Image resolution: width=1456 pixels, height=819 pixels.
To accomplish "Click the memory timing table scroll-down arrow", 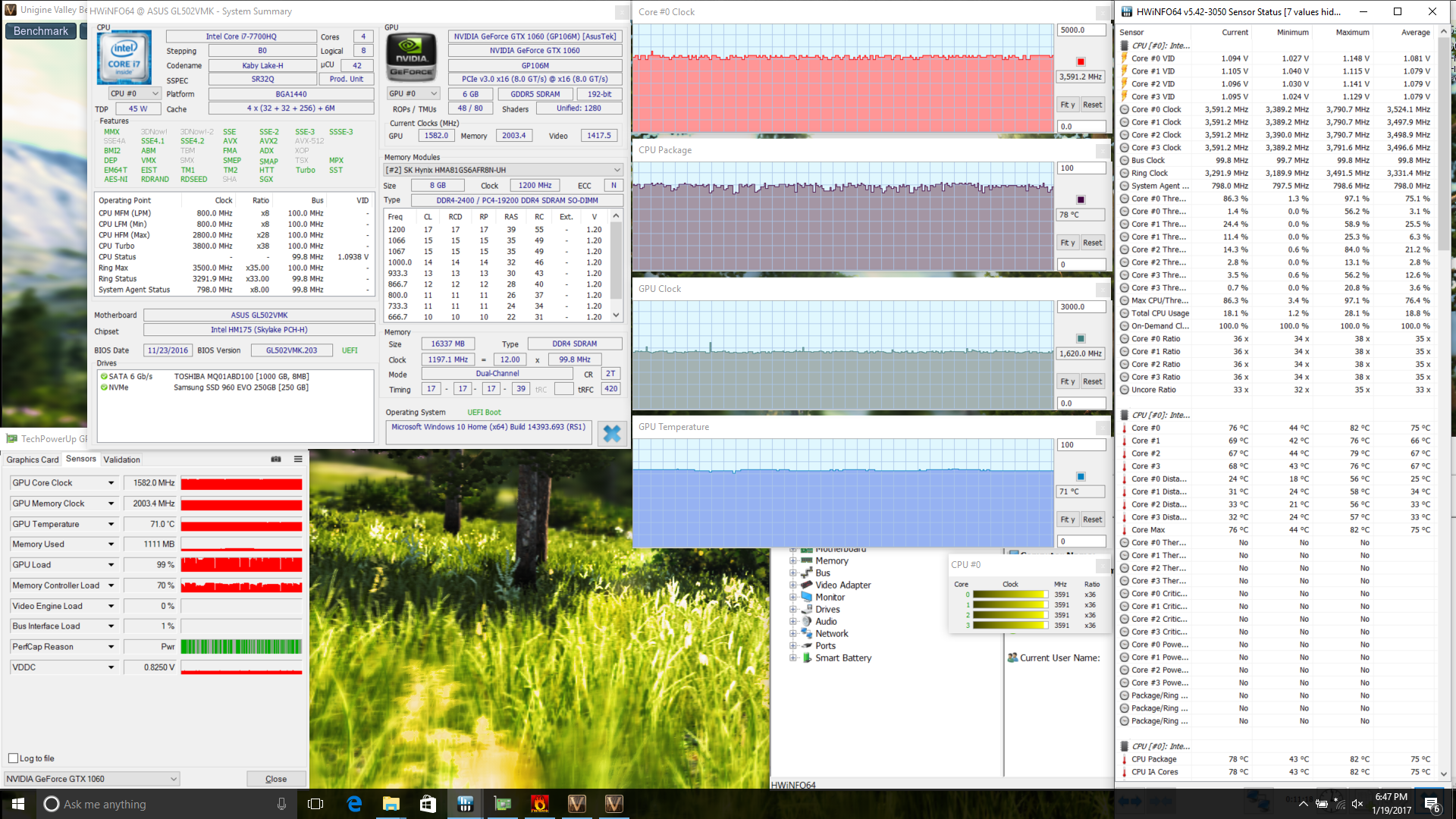I will pyautogui.click(x=617, y=315).
